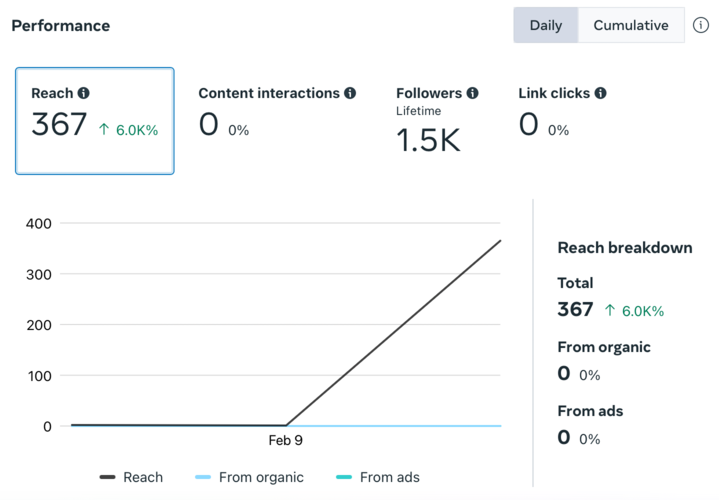
Task: Click From organic value in Reach breakdown
Action: (x=564, y=374)
